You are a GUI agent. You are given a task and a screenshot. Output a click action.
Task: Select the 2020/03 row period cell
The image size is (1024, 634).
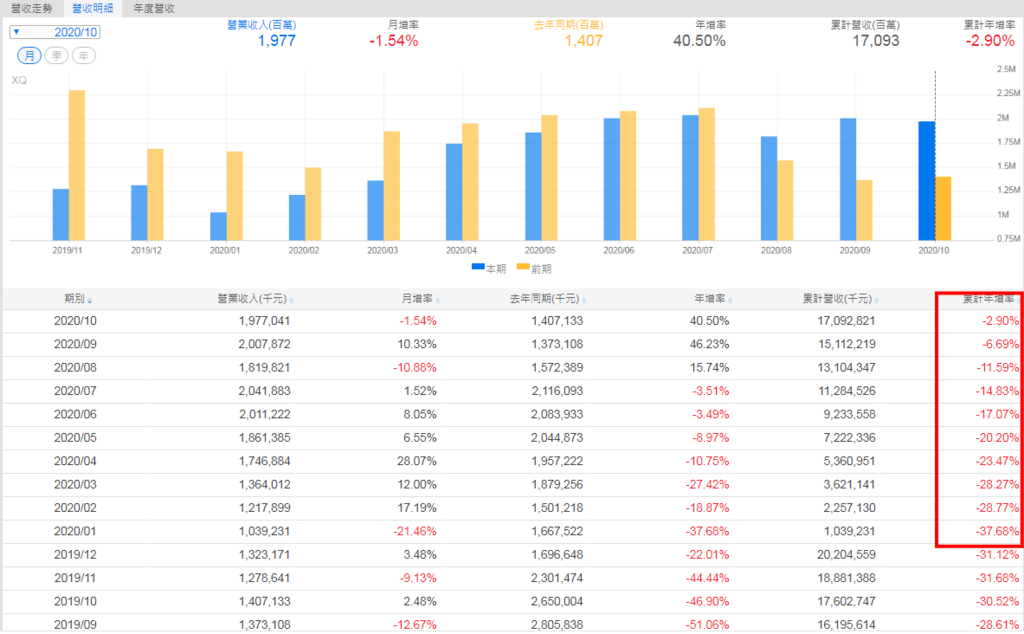[75, 484]
